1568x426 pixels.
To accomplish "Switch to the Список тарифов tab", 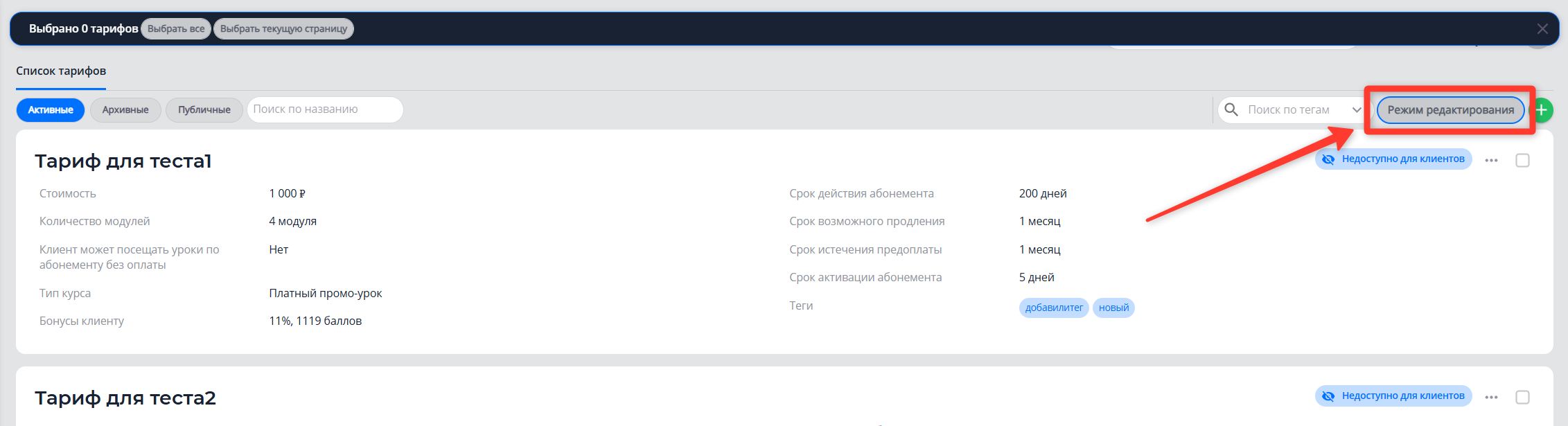I will pos(61,71).
